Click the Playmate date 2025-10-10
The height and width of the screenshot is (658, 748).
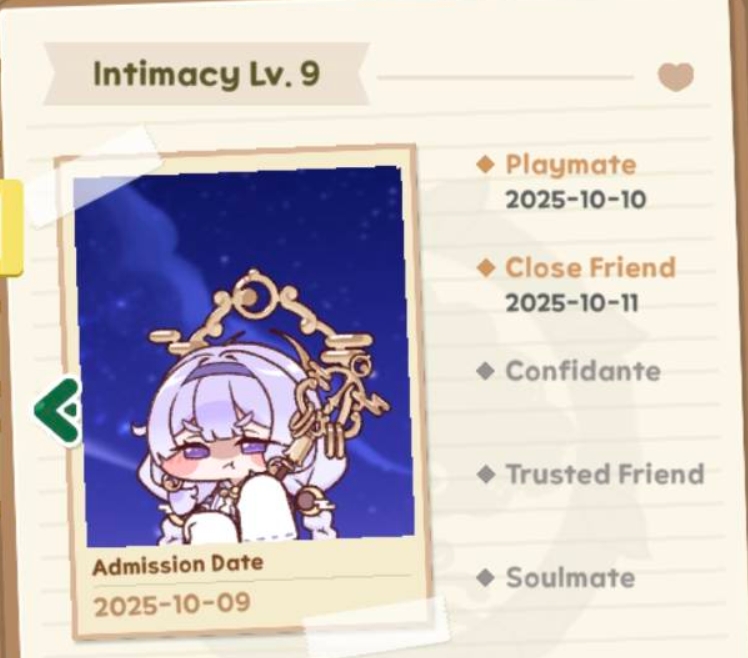576,199
